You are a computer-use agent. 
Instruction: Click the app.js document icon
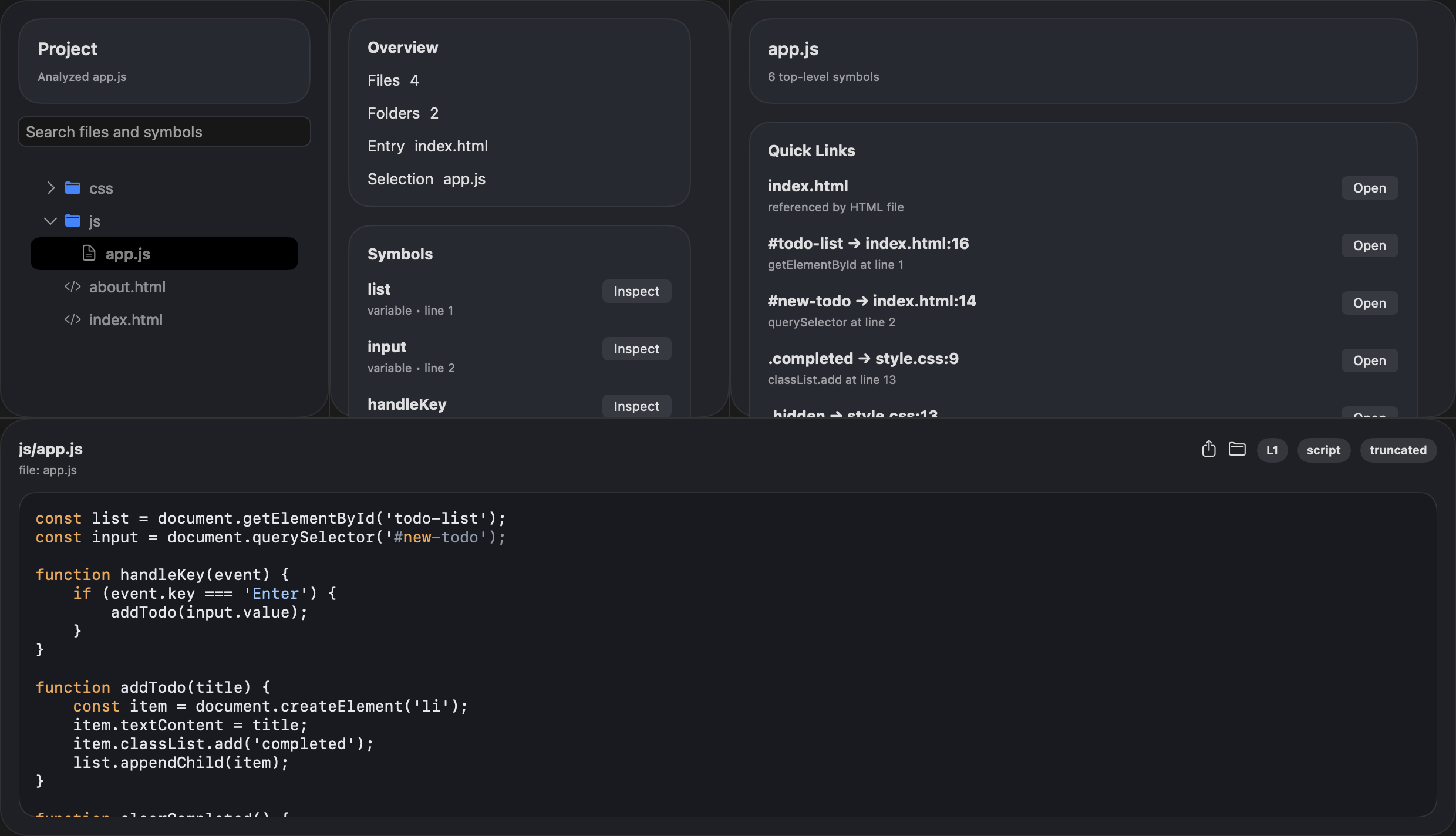point(89,253)
